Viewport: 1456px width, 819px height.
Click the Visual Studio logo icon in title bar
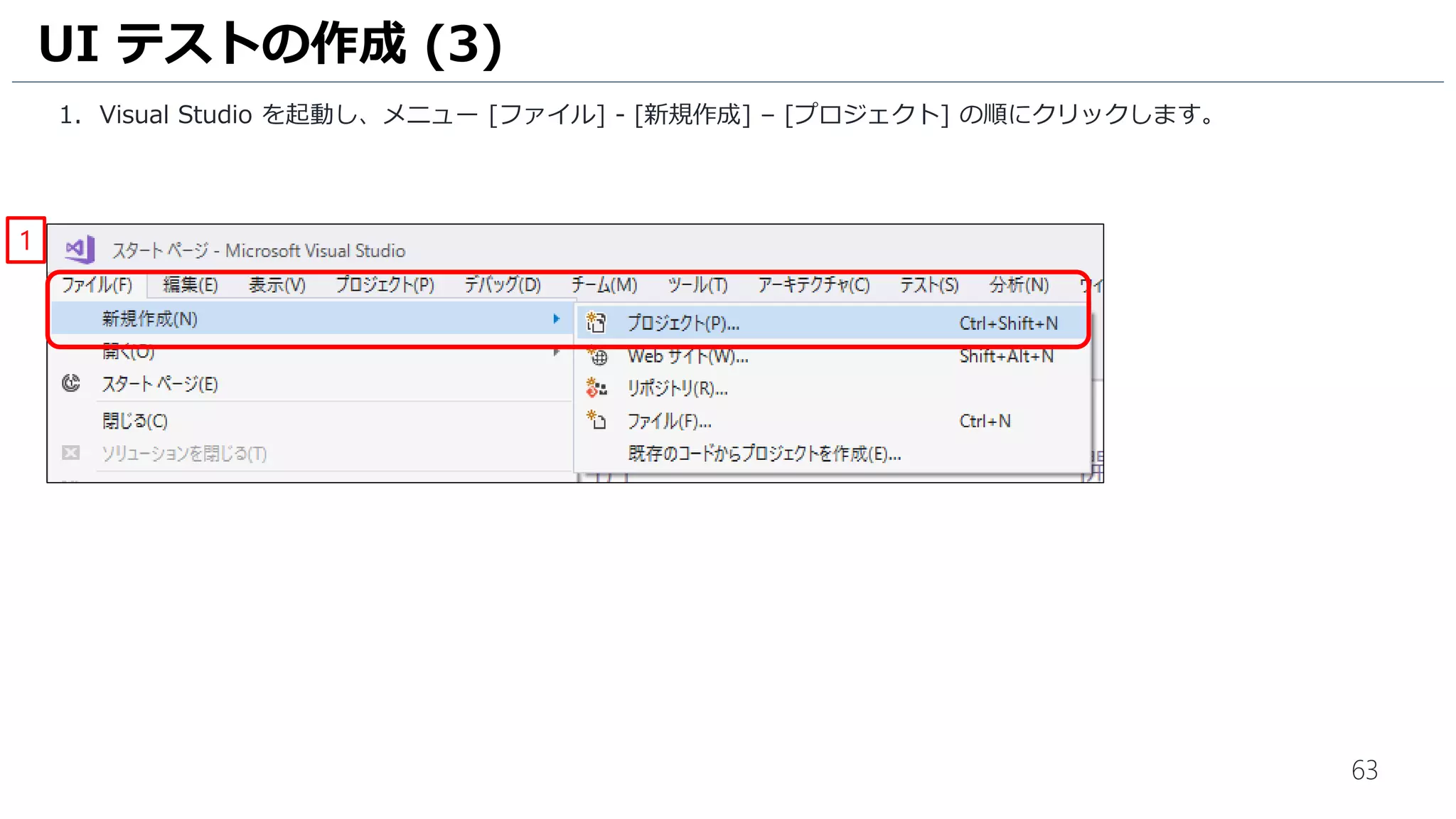point(80,250)
